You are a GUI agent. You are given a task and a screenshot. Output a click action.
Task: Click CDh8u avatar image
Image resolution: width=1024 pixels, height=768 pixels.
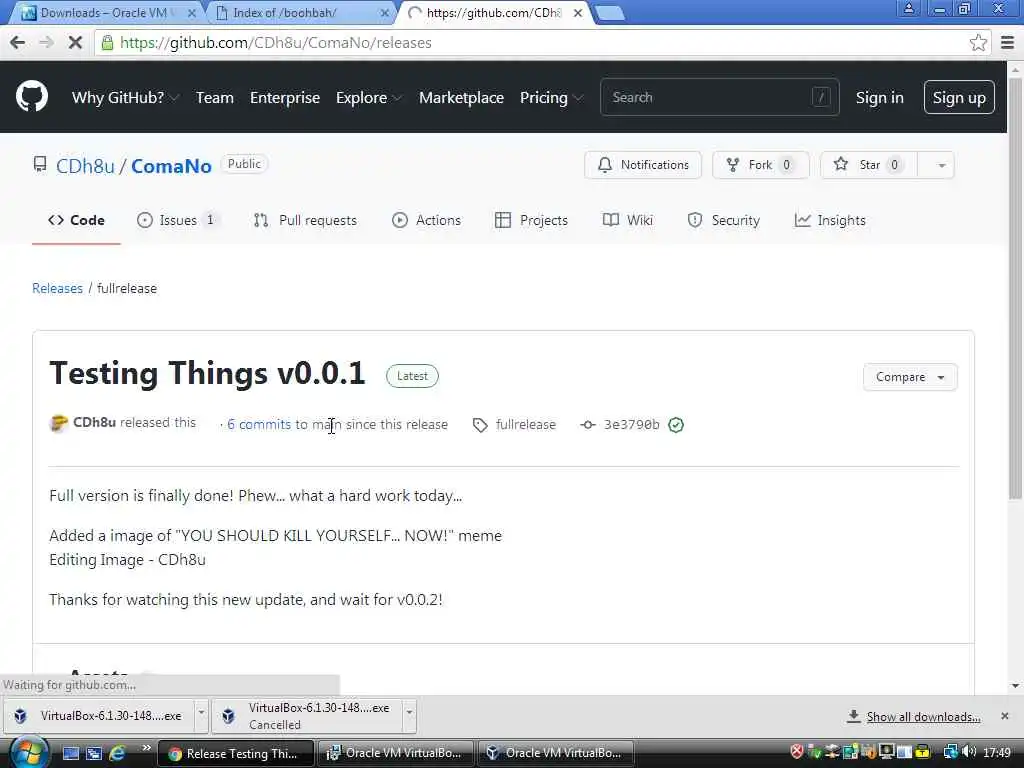[58, 423]
